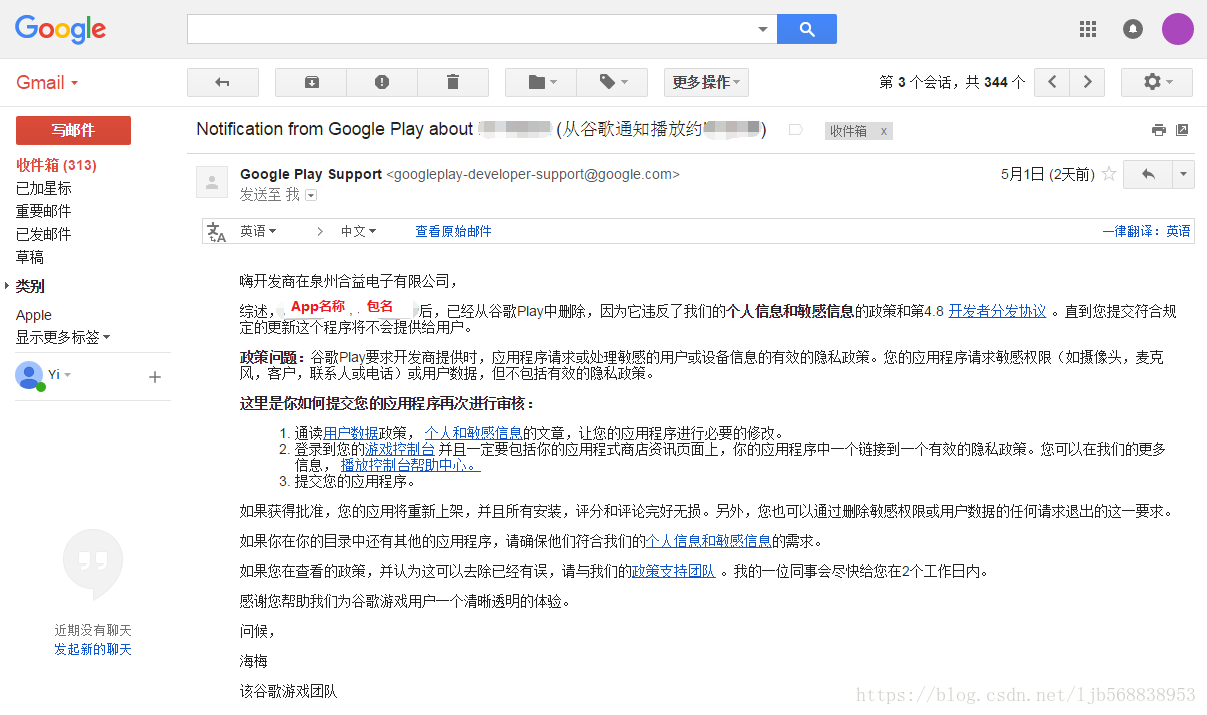Click 发起新的聊天 link
The width and height of the screenshot is (1207, 715).
[x=93, y=650]
